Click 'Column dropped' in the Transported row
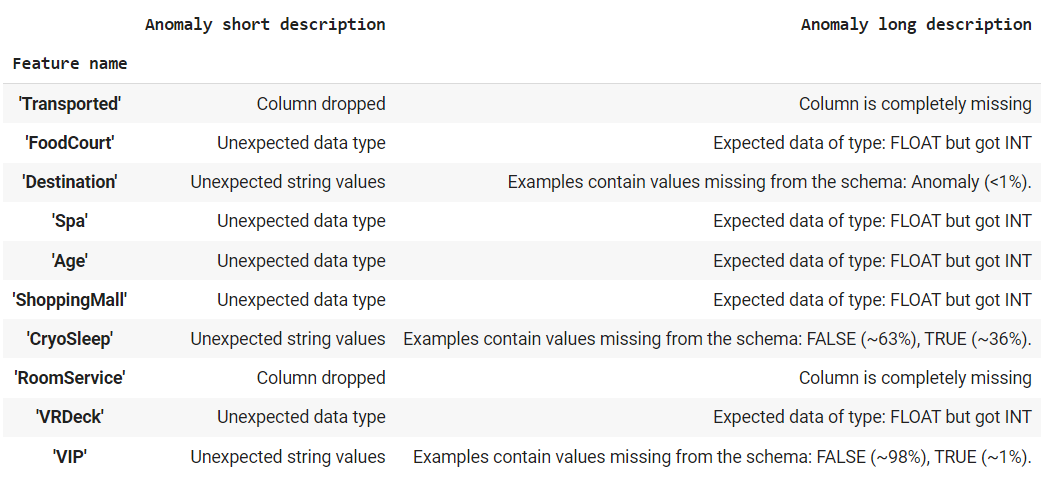The width and height of the screenshot is (1053, 488). (321, 104)
